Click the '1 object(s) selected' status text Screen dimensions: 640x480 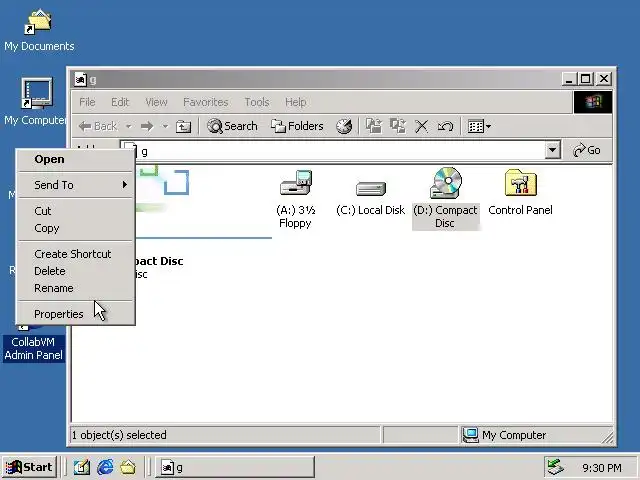(119, 435)
